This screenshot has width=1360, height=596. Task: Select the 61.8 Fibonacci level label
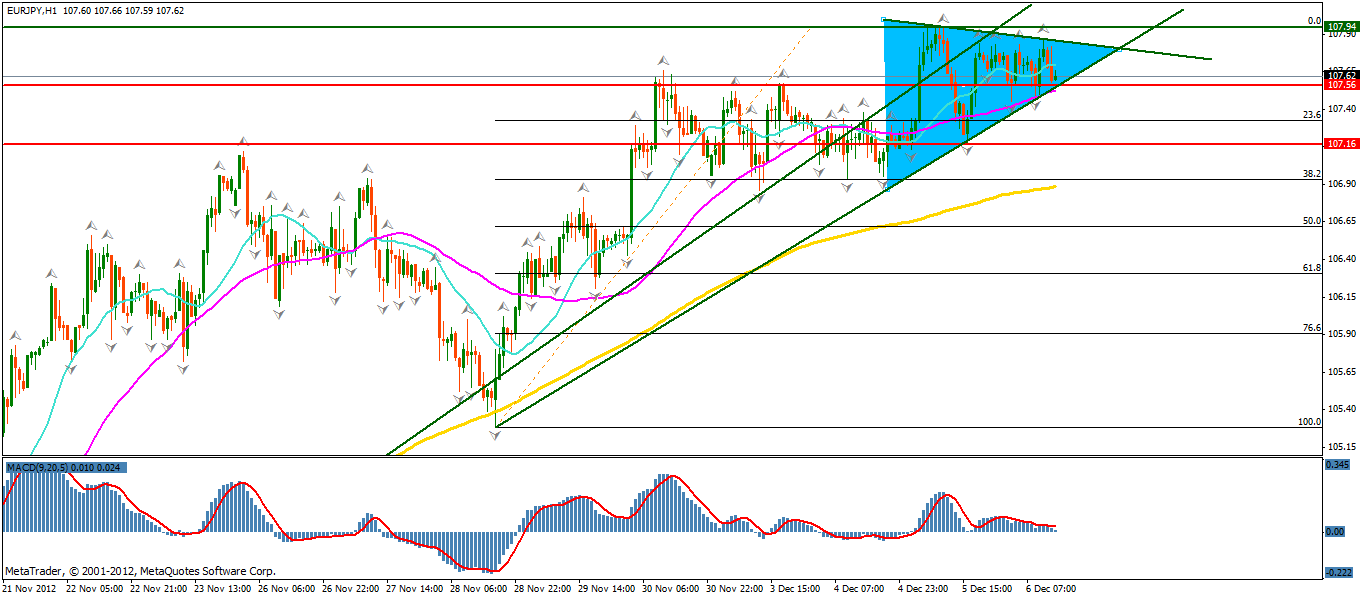point(1312,268)
